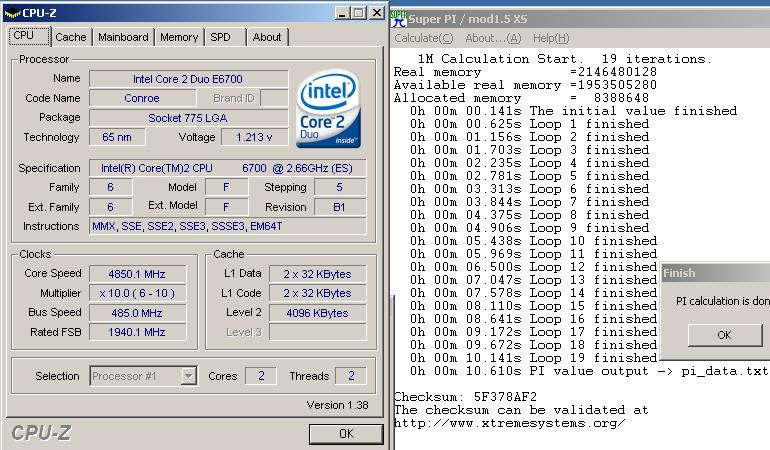Click the Core Speed value 4850.1 MHz
The width and height of the screenshot is (770, 450).
(x=138, y=274)
